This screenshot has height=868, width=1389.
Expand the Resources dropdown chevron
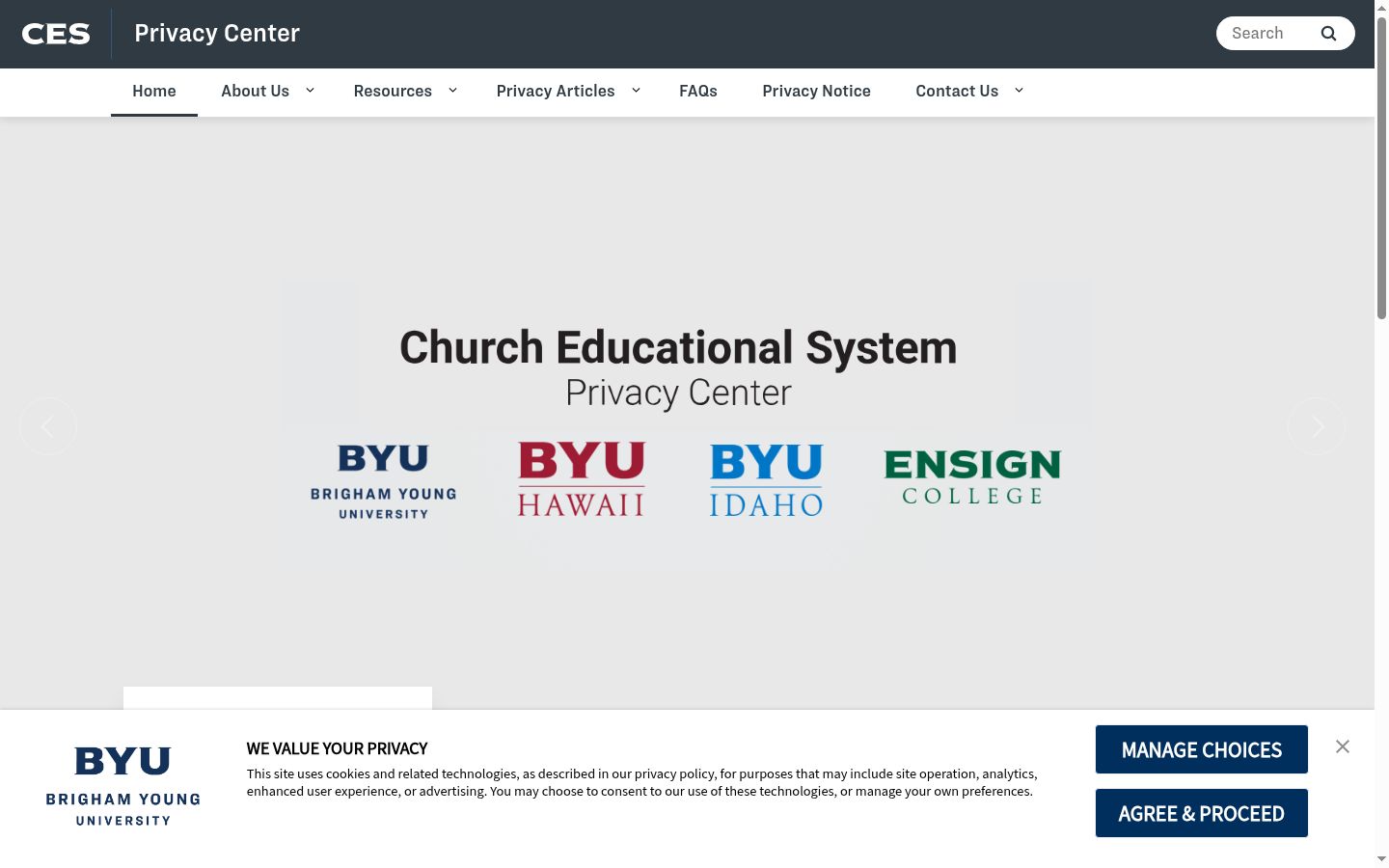coord(452,91)
